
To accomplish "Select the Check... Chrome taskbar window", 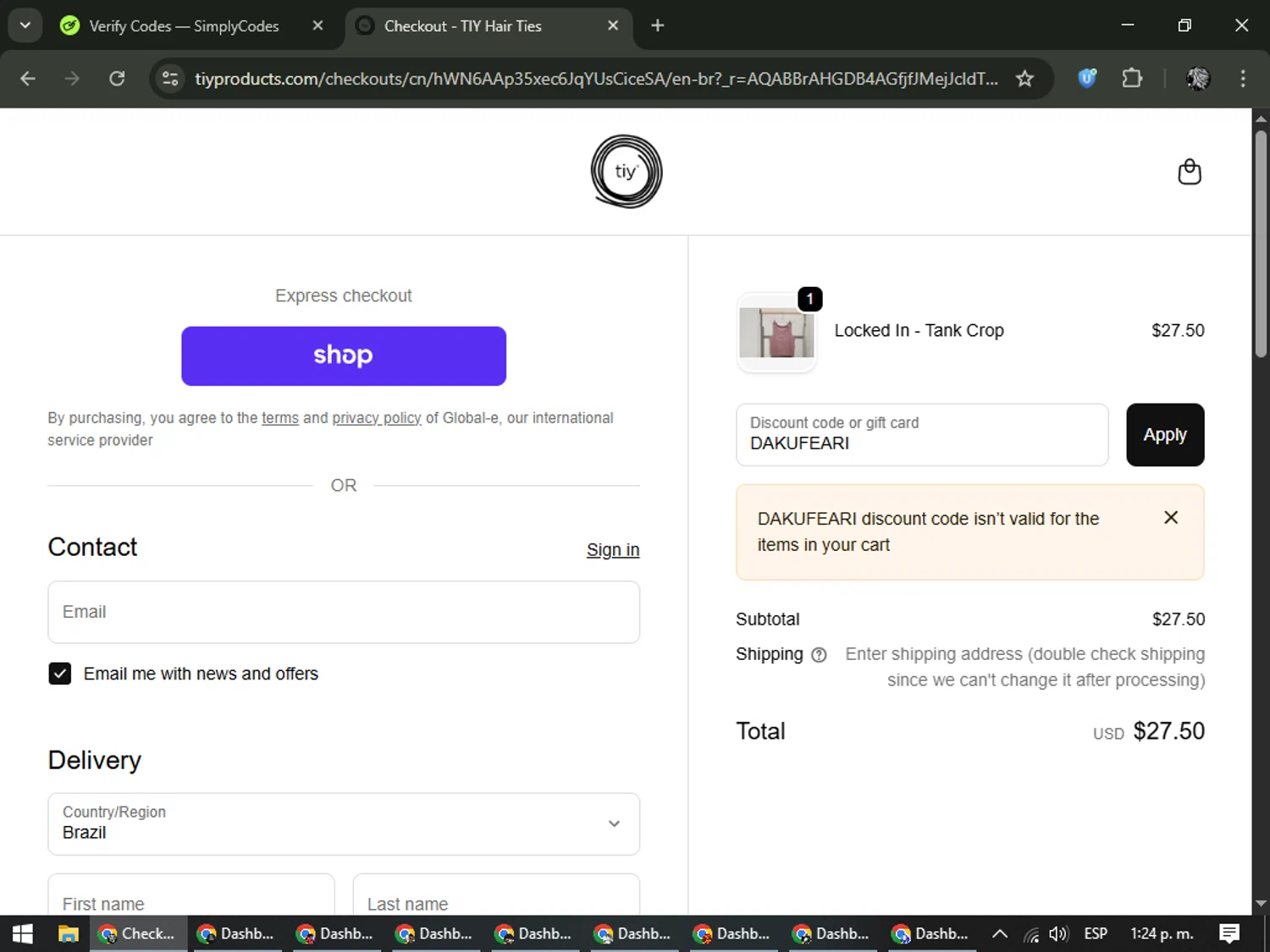I will [x=138, y=934].
